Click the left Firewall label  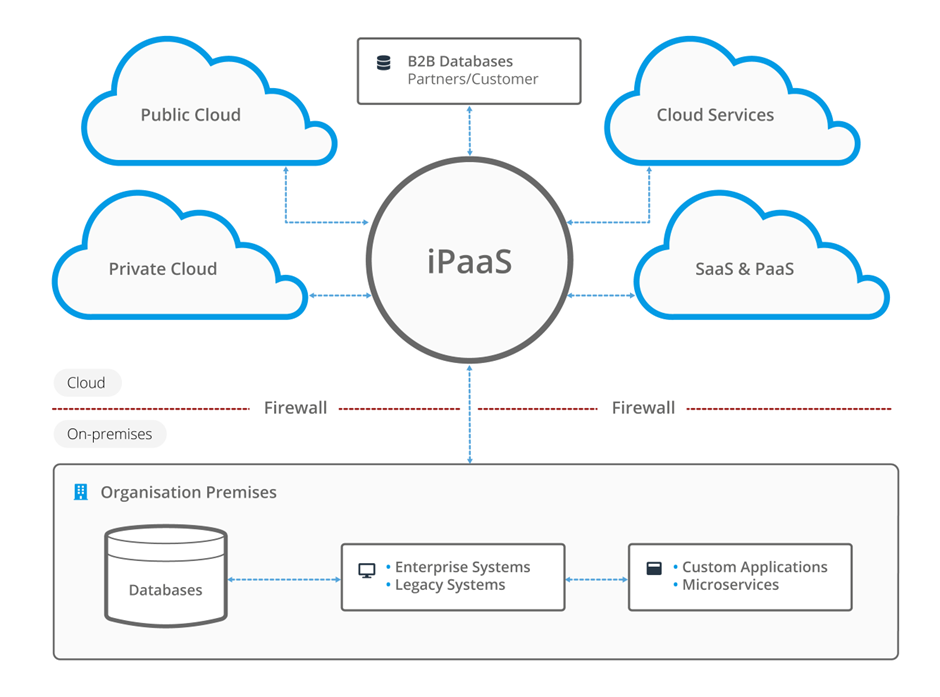point(296,408)
